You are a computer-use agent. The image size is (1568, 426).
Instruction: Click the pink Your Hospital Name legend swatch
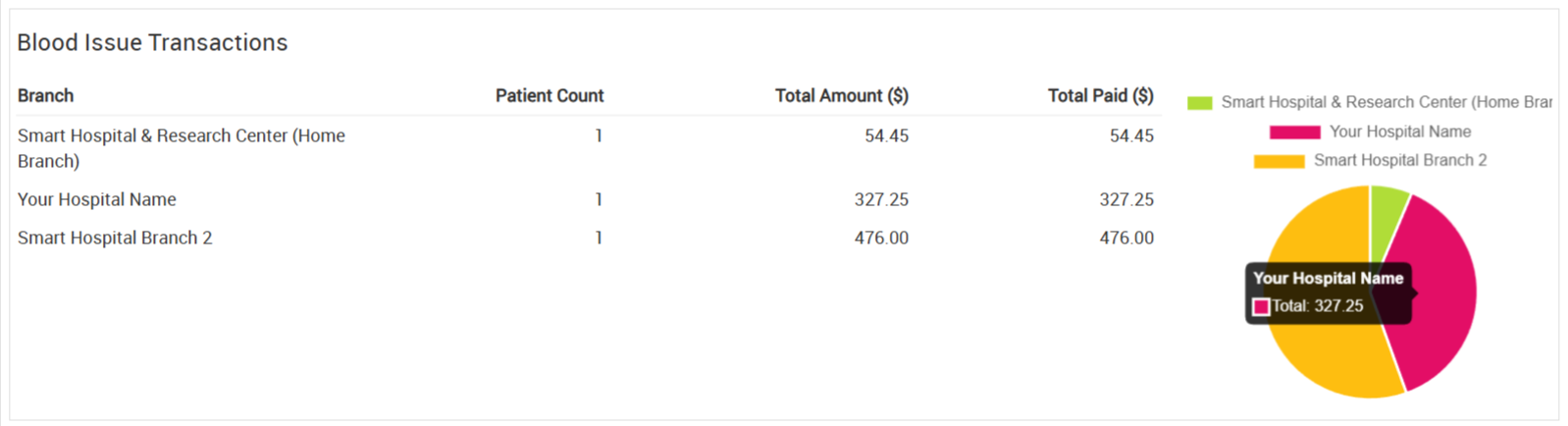[1294, 132]
